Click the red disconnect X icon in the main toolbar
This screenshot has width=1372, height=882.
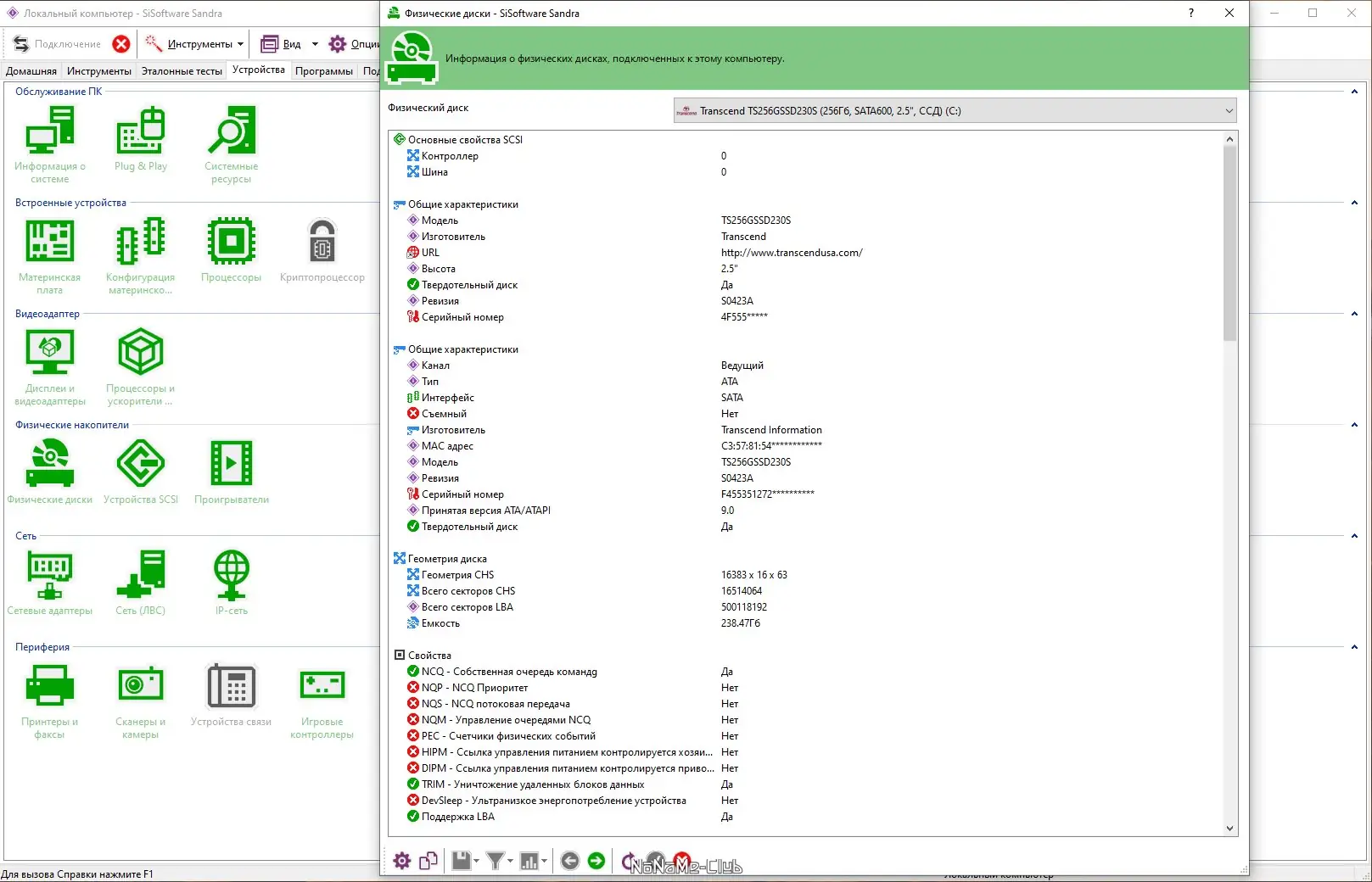coord(121,44)
